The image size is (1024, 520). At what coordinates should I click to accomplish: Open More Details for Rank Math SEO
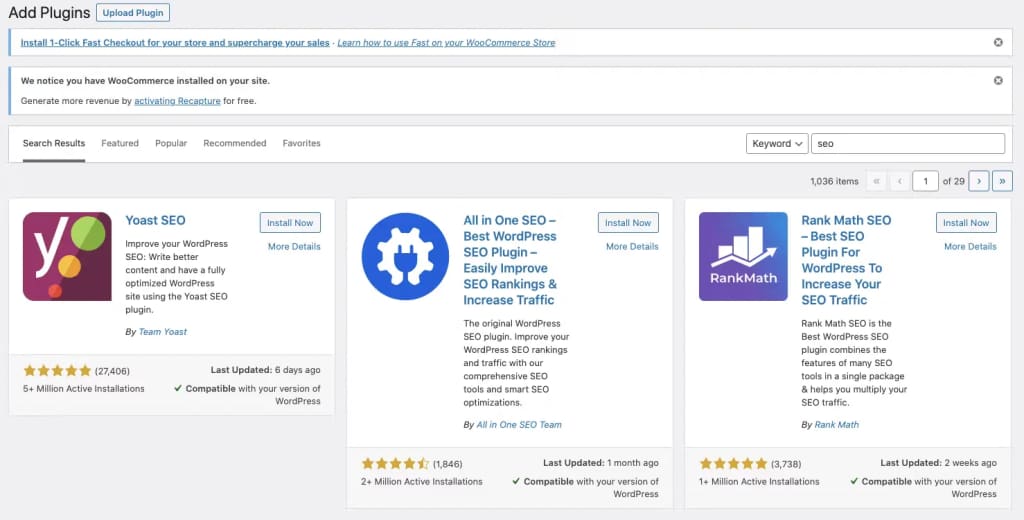click(x=970, y=246)
